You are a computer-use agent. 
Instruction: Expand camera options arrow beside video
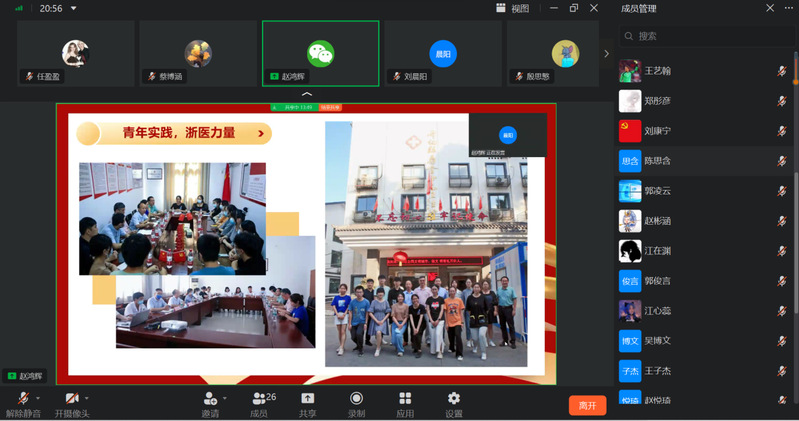pyautogui.click(x=88, y=399)
